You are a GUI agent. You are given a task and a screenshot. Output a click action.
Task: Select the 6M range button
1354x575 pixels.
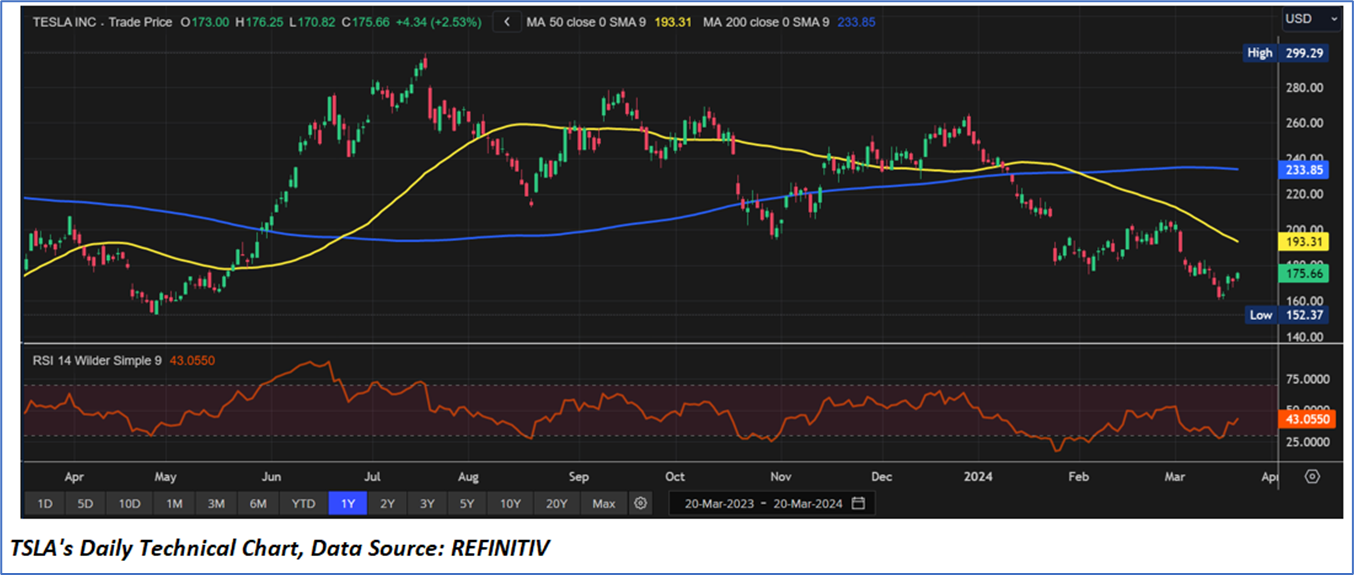(x=258, y=503)
